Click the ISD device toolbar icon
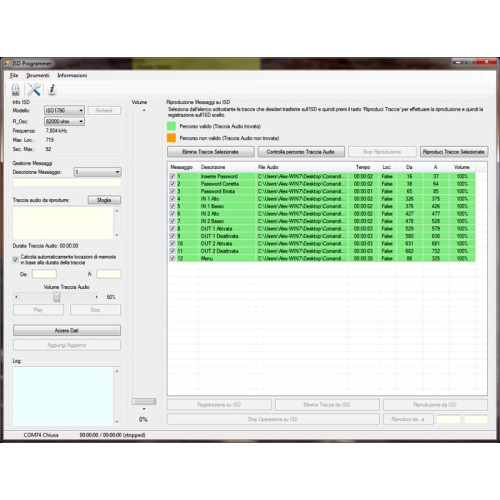The width and height of the screenshot is (500, 500). coord(16,89)
